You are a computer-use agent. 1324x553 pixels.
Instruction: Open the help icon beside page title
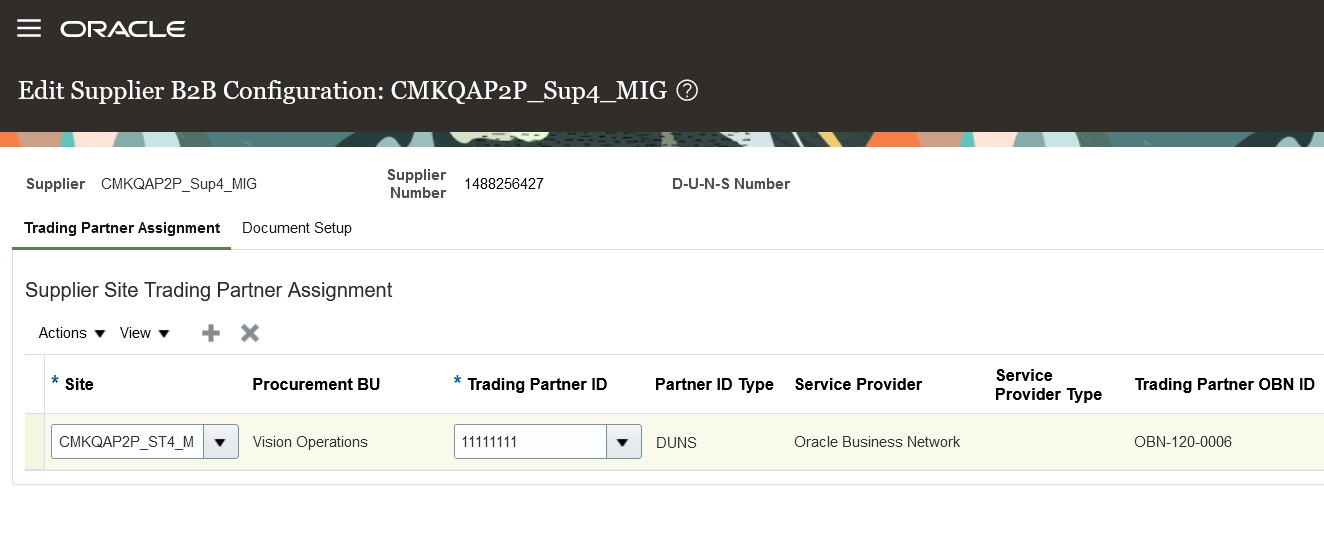click(687, 91)
